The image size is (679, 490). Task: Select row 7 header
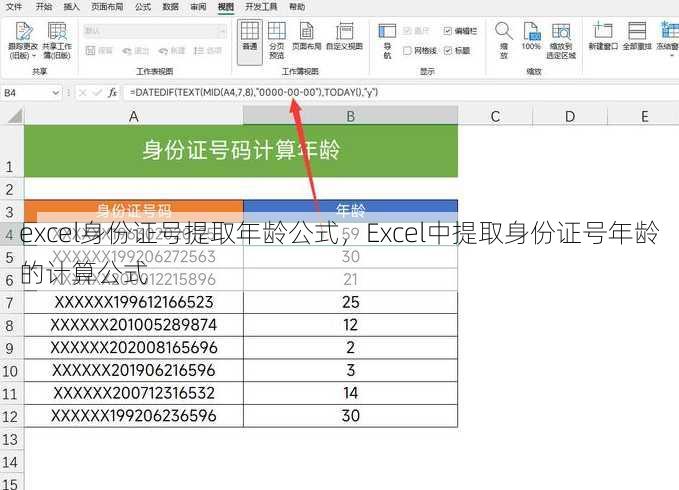(x=10, y=303)
